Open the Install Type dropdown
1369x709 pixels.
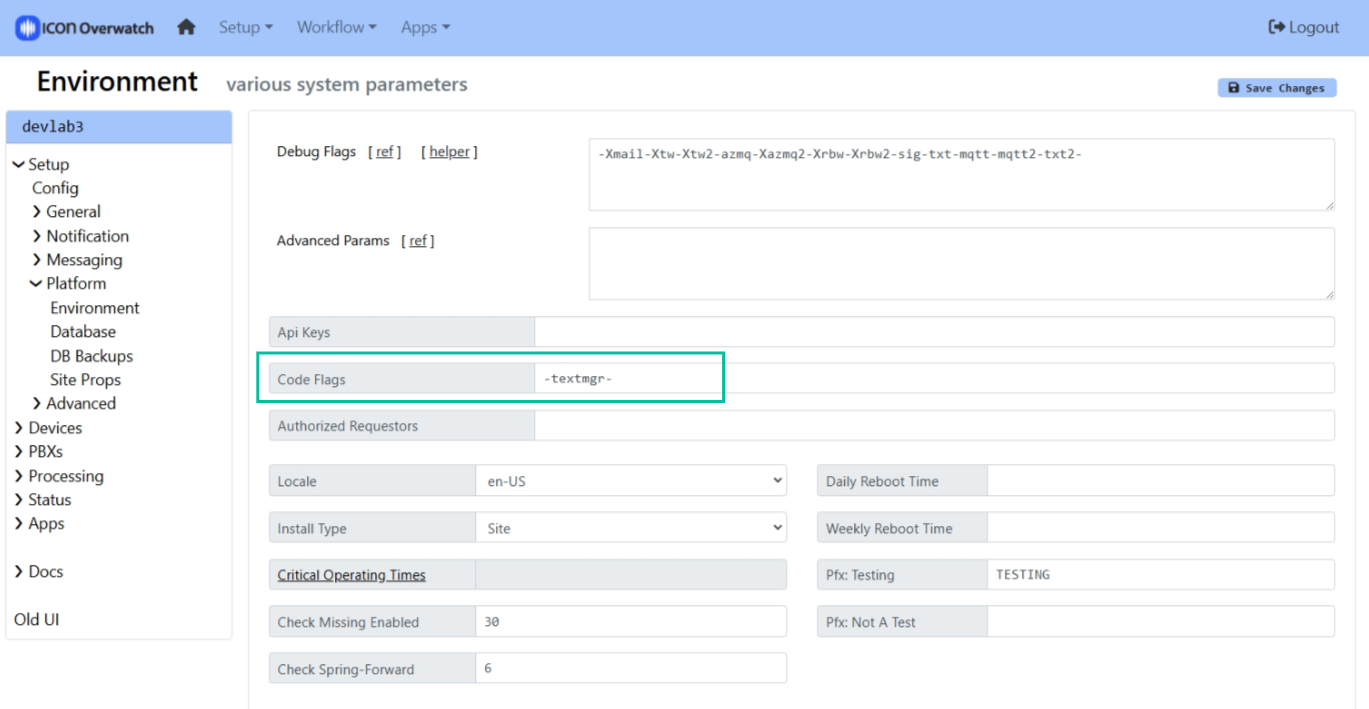pyautogui.click(x=630, y=528)
